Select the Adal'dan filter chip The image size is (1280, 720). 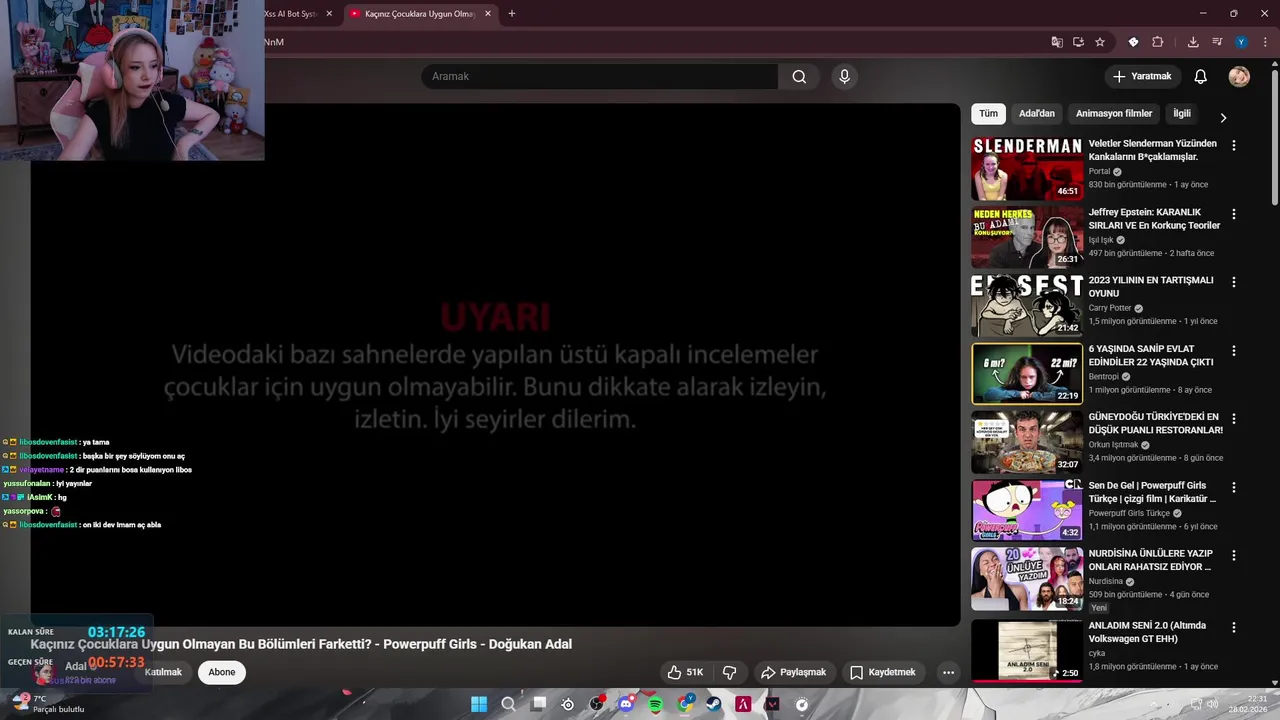(x=1037, y=114)
